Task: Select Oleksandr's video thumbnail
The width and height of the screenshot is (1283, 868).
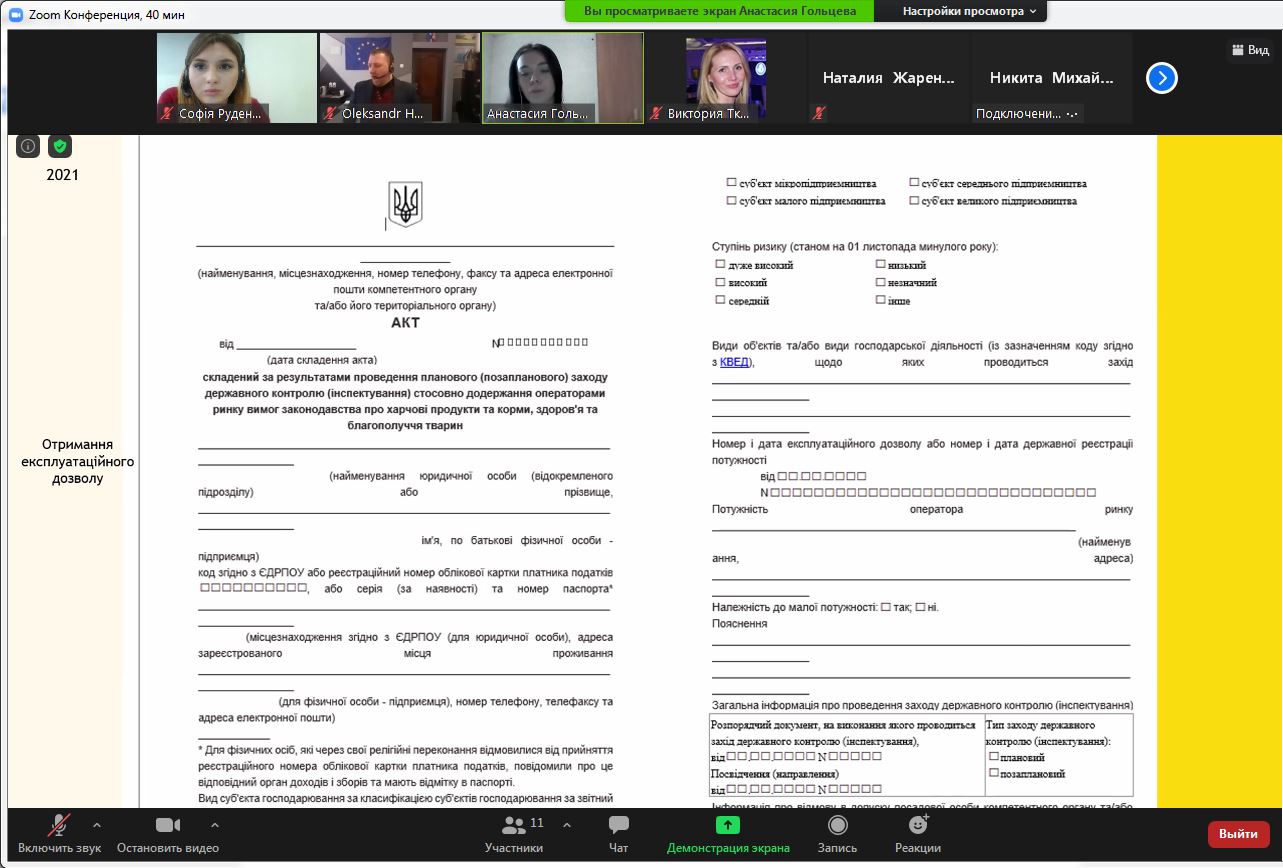Action: tap(399, 78)
